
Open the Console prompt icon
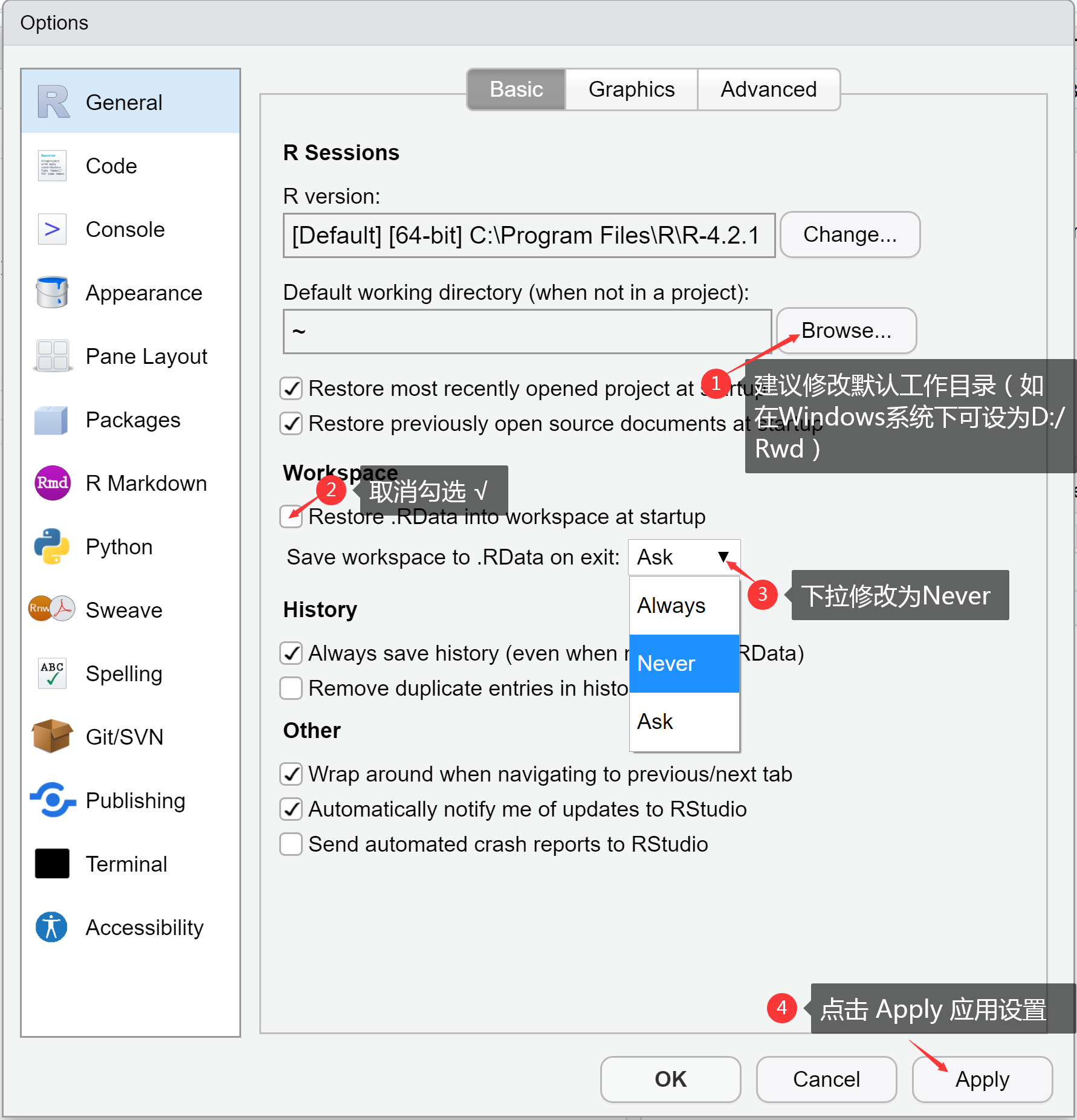click(x=52, y=229)
